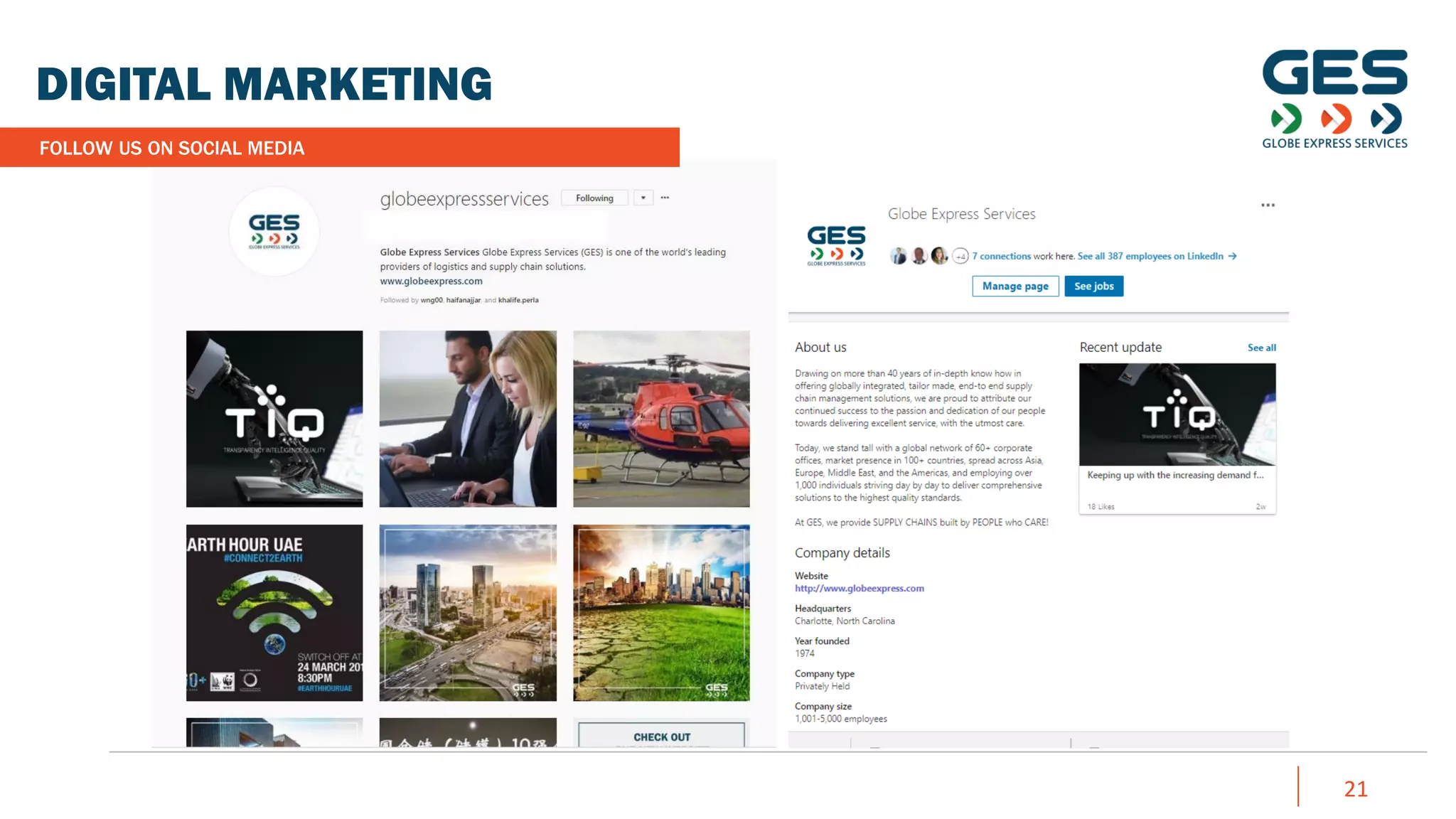The image size is (1456, 819).
Task: Click the About us heading
Action: [x=820, y=348]
